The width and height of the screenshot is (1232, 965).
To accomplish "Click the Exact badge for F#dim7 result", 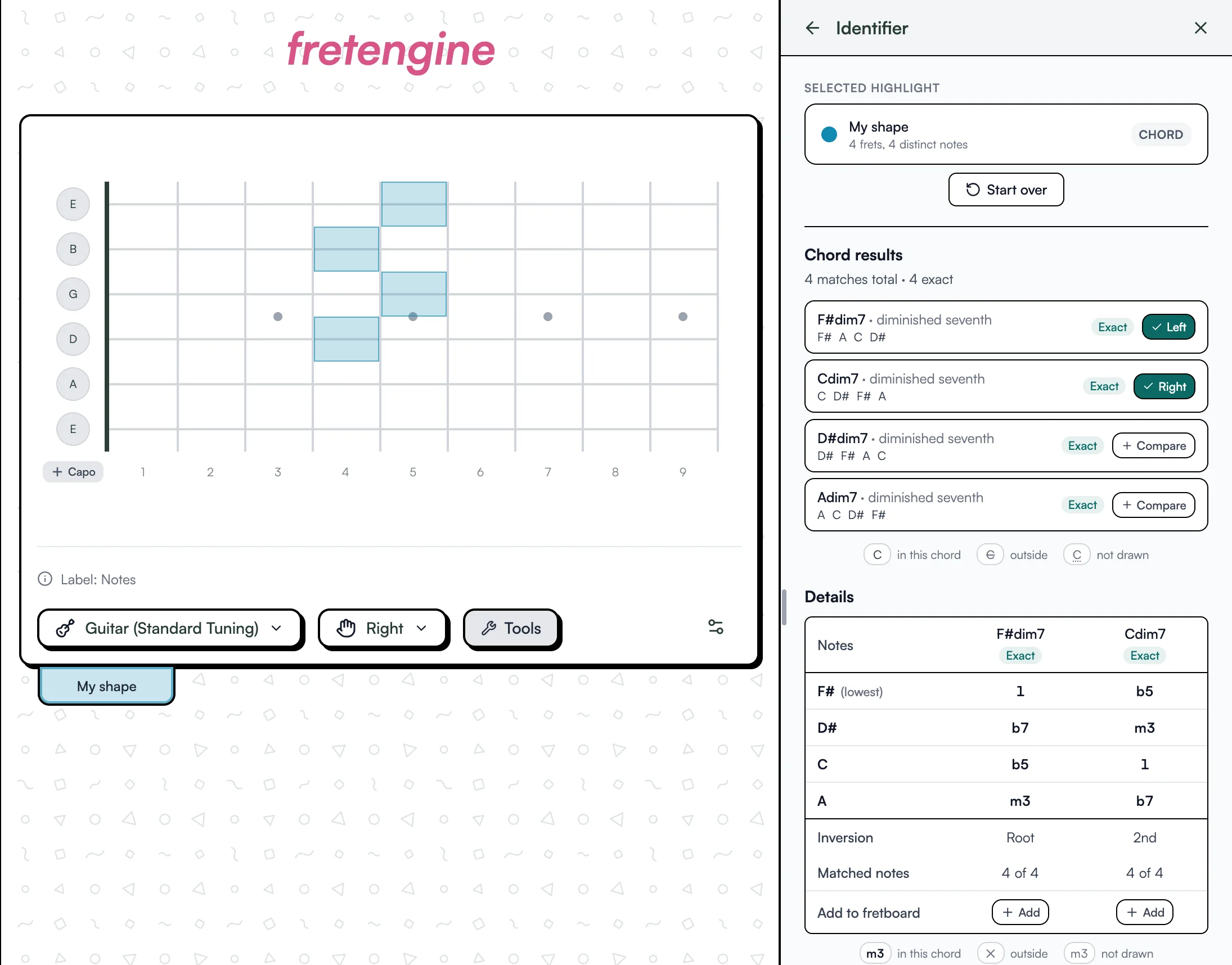I will click(1112, 327).
